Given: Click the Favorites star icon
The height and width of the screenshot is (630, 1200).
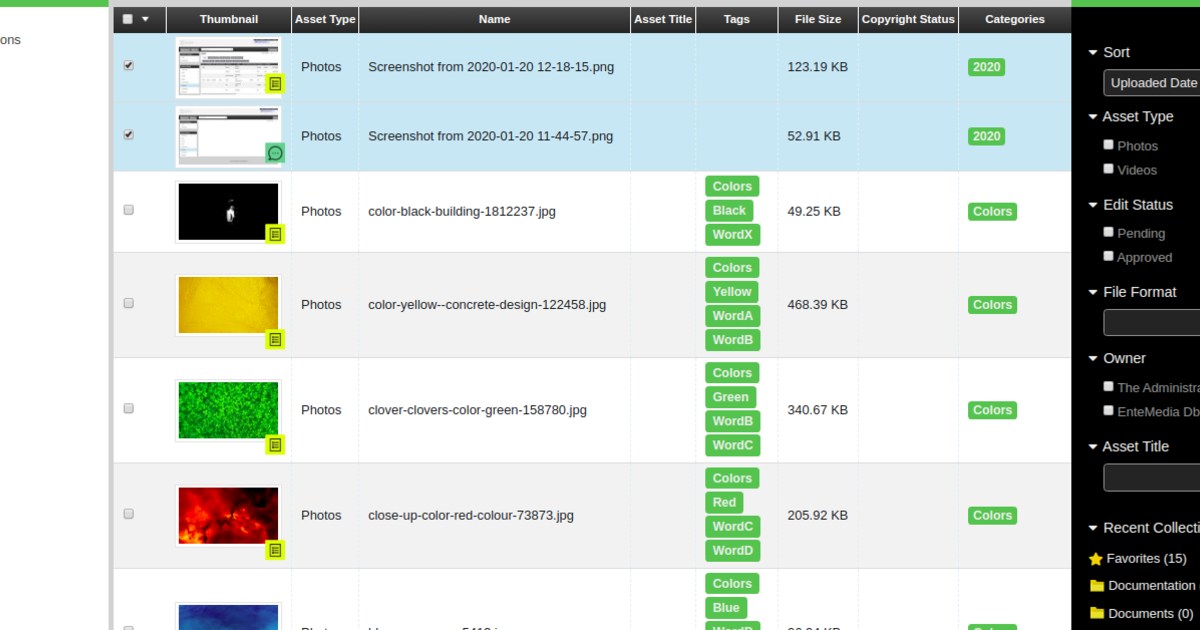Looking at the screenshot, I should (x=1096, y=559).
